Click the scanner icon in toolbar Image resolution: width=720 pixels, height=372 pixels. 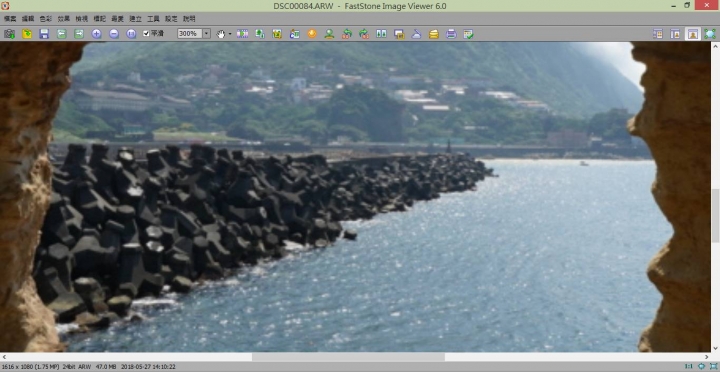(416, 34)
